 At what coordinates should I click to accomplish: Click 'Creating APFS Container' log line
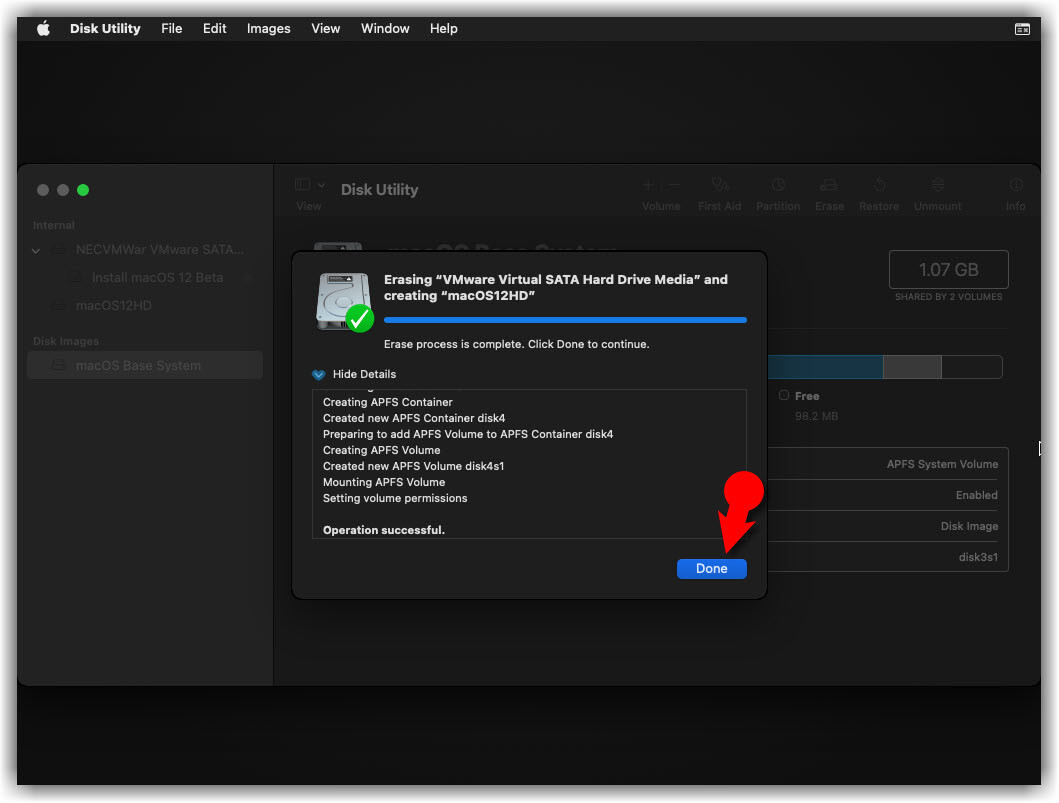coord(388,402)
